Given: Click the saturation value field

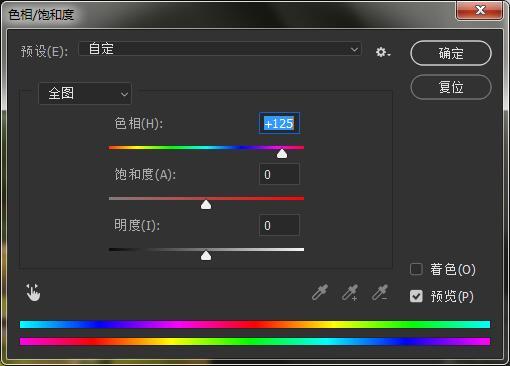Looking at the screenshot, I should [x=279, y=174].
